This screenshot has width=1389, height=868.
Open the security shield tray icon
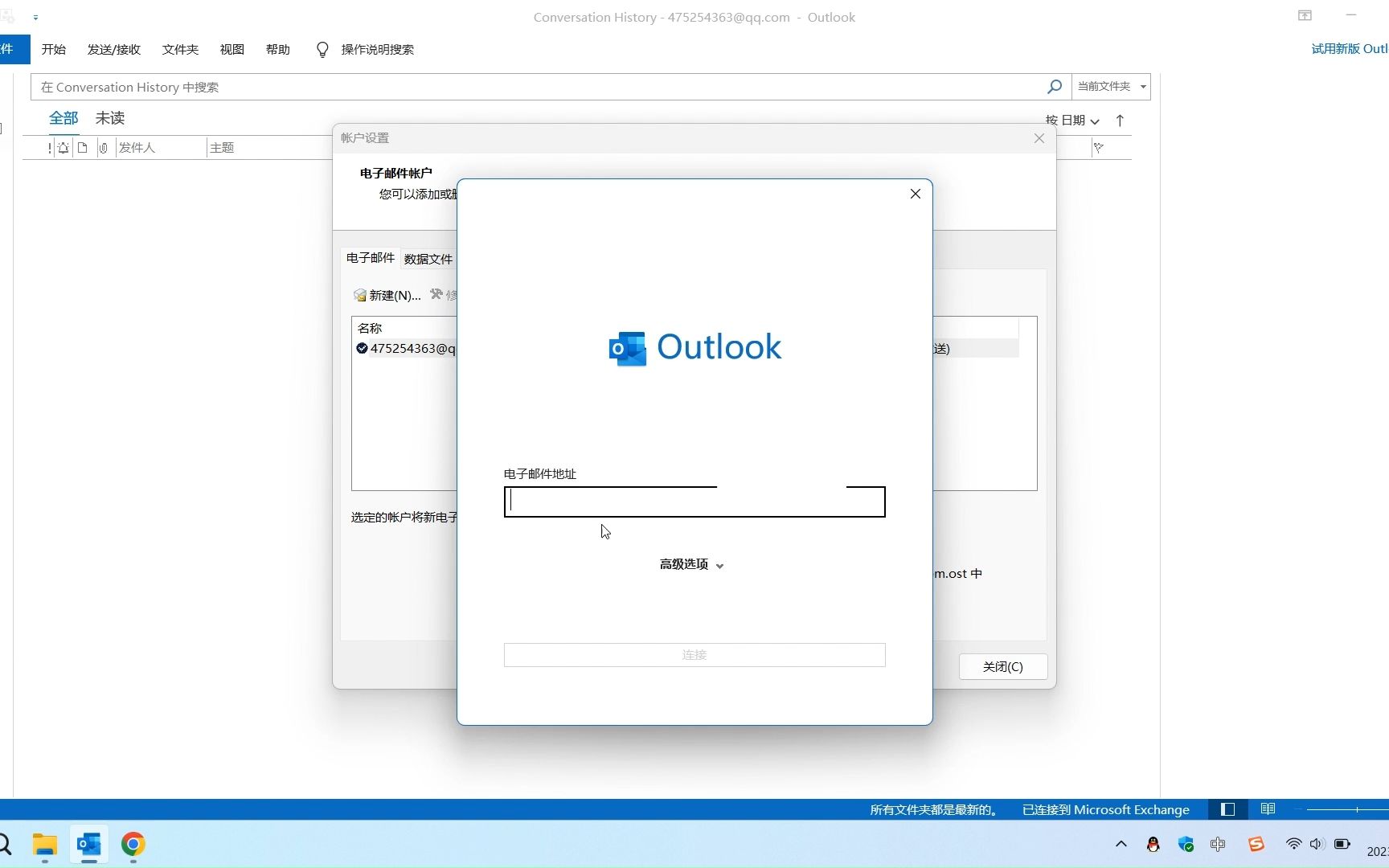[1186, 844]
